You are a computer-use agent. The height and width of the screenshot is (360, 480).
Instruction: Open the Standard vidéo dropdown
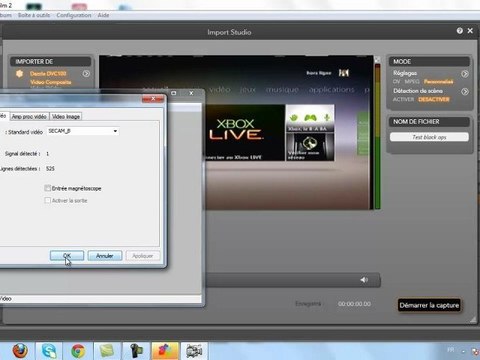pyautogui.click(x=83, y=131)
